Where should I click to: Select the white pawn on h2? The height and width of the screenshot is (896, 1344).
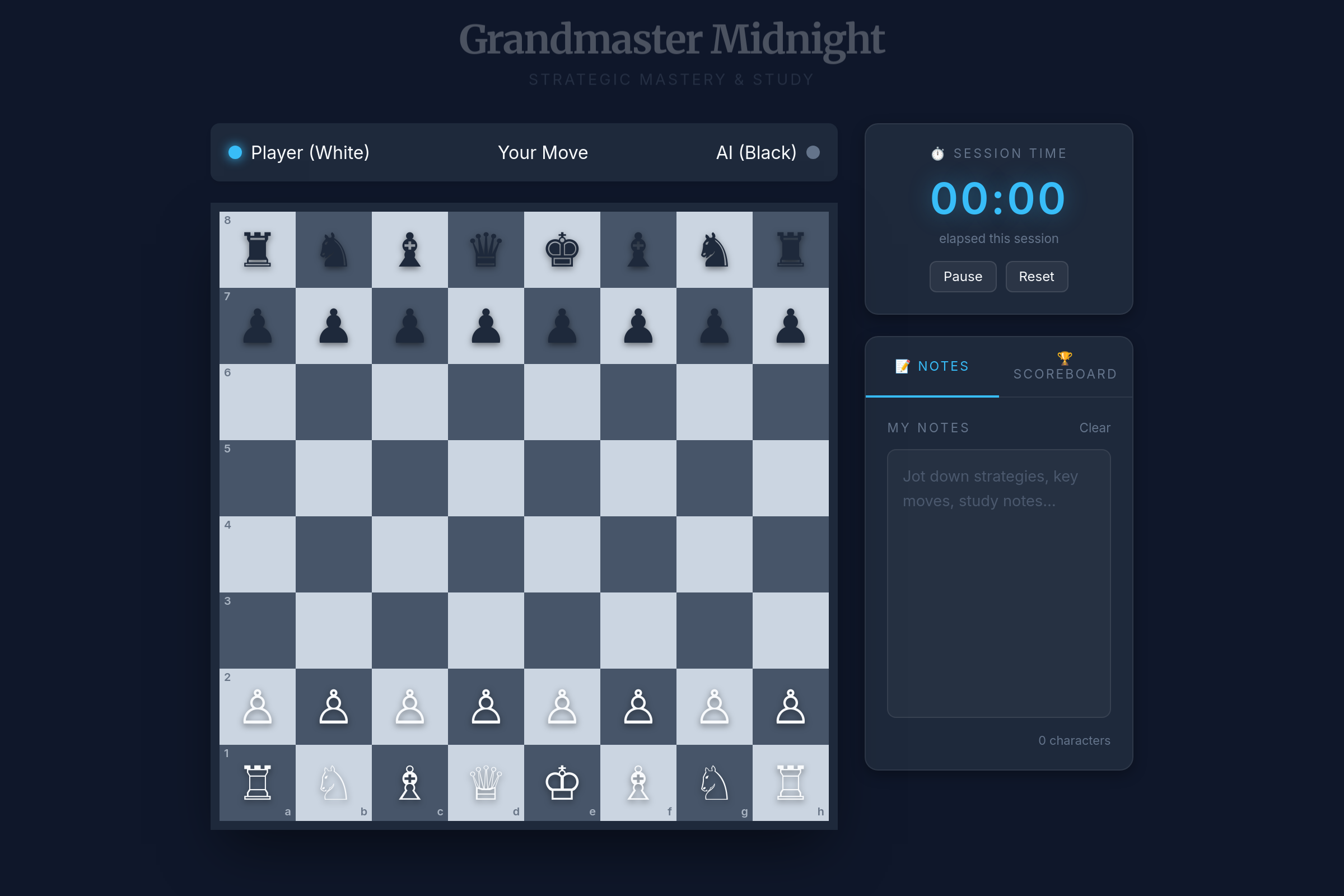[x=791, y=707]
